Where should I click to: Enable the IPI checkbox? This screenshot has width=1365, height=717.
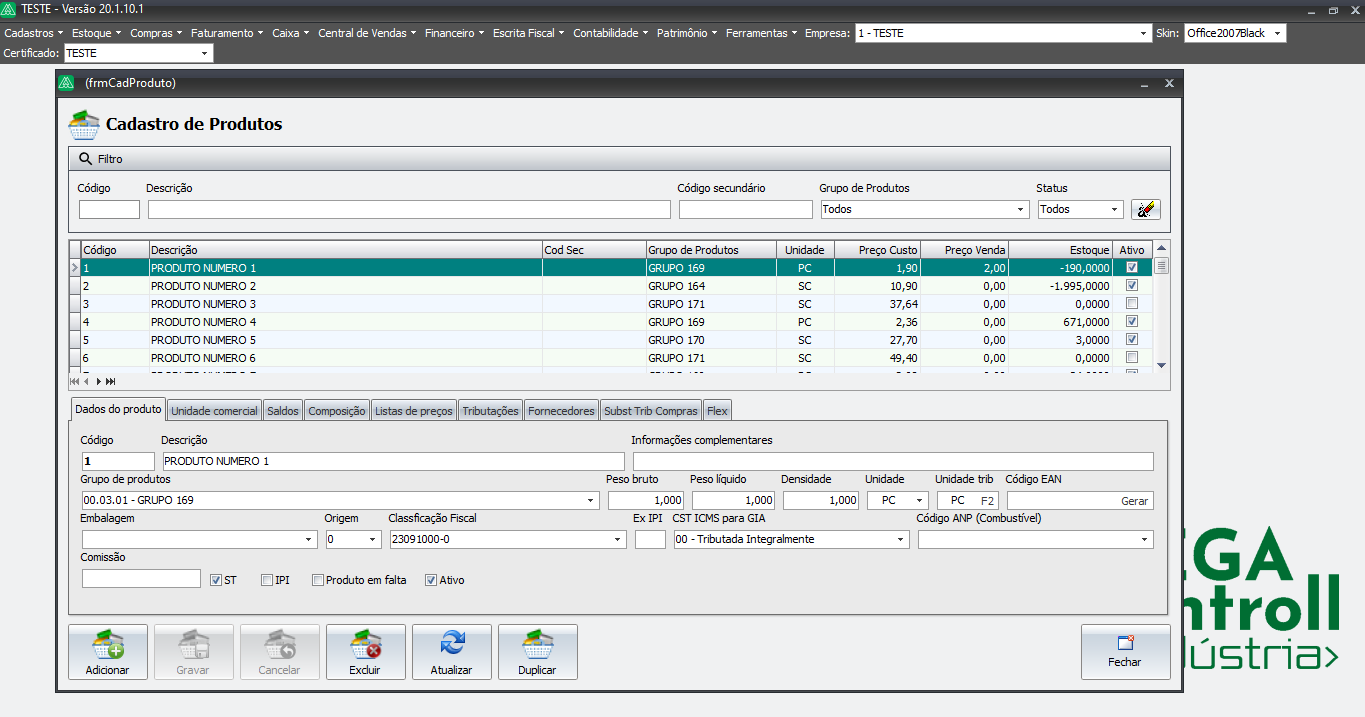tap(267, 580)
